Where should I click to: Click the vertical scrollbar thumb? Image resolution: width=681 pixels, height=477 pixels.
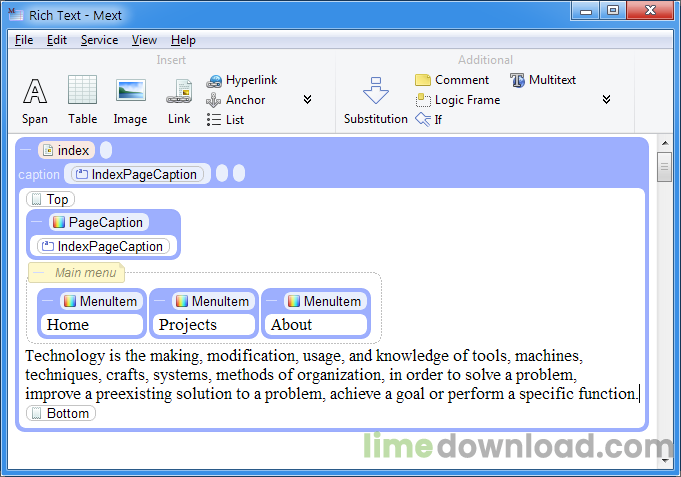tap(664, 167)
